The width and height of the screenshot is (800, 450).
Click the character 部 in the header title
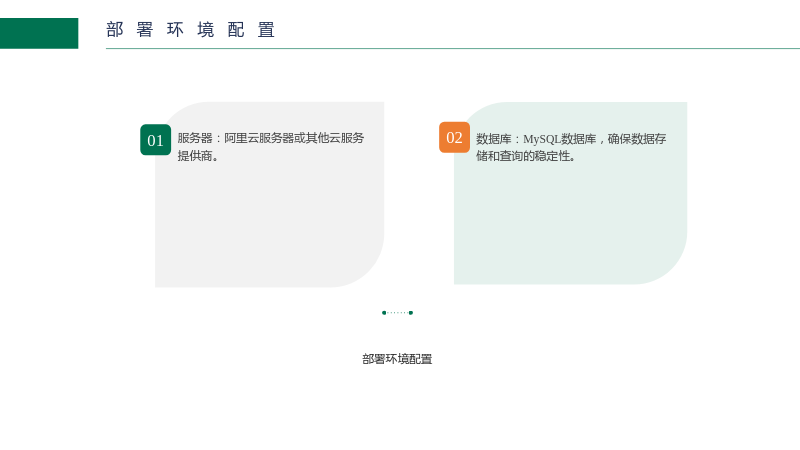(115, 30)
